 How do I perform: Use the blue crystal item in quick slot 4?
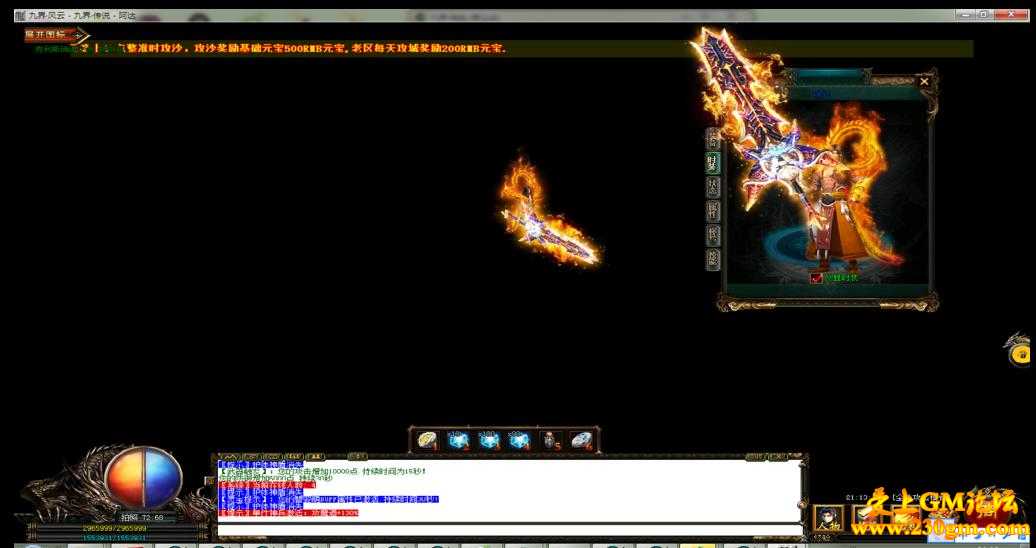tap(520, 440)
